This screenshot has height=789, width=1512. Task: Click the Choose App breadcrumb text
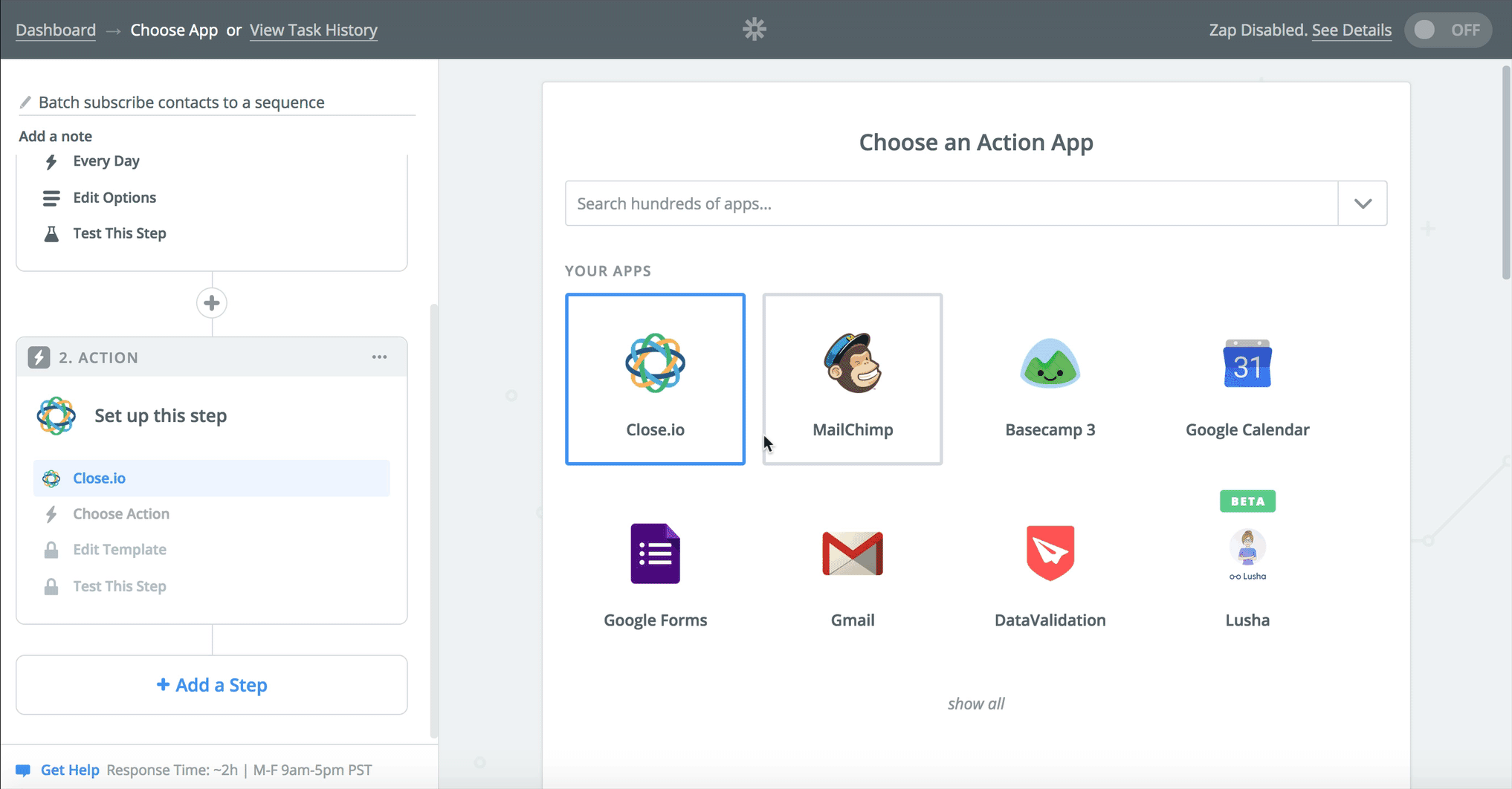point(174,30)
